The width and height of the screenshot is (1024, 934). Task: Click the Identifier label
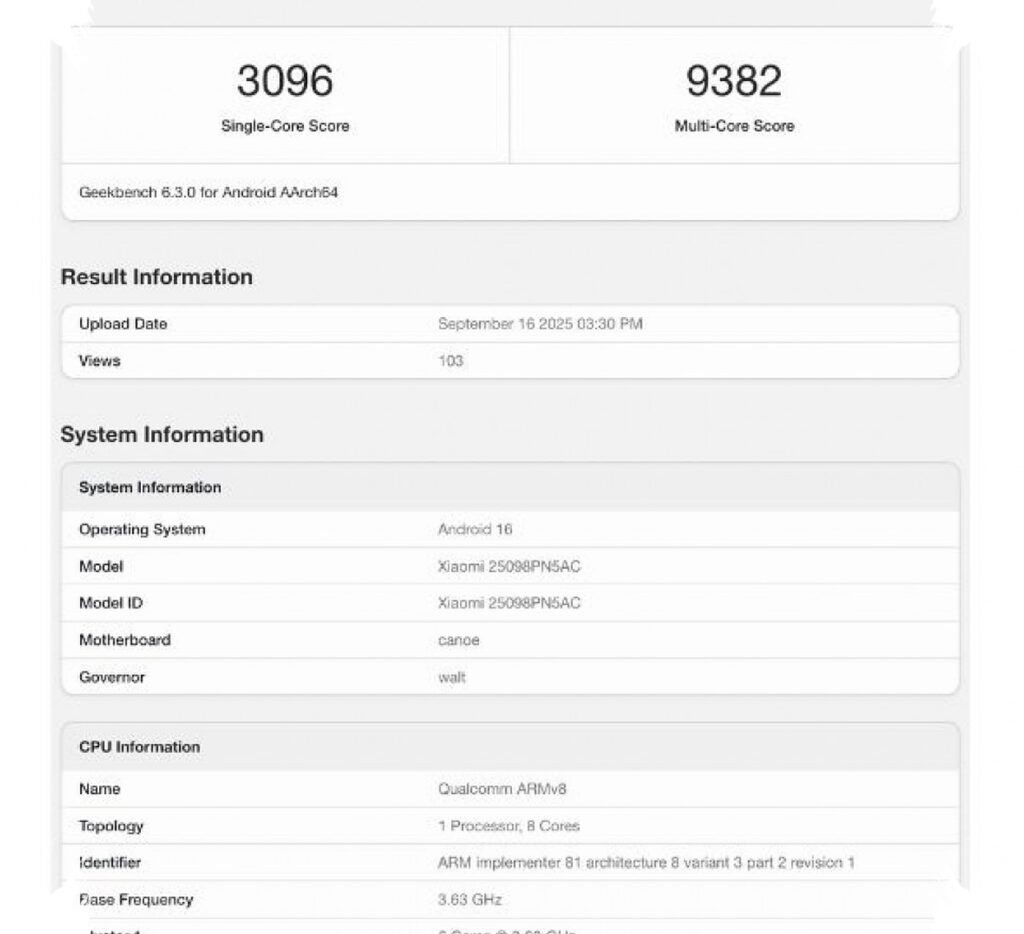pos(110,863)
